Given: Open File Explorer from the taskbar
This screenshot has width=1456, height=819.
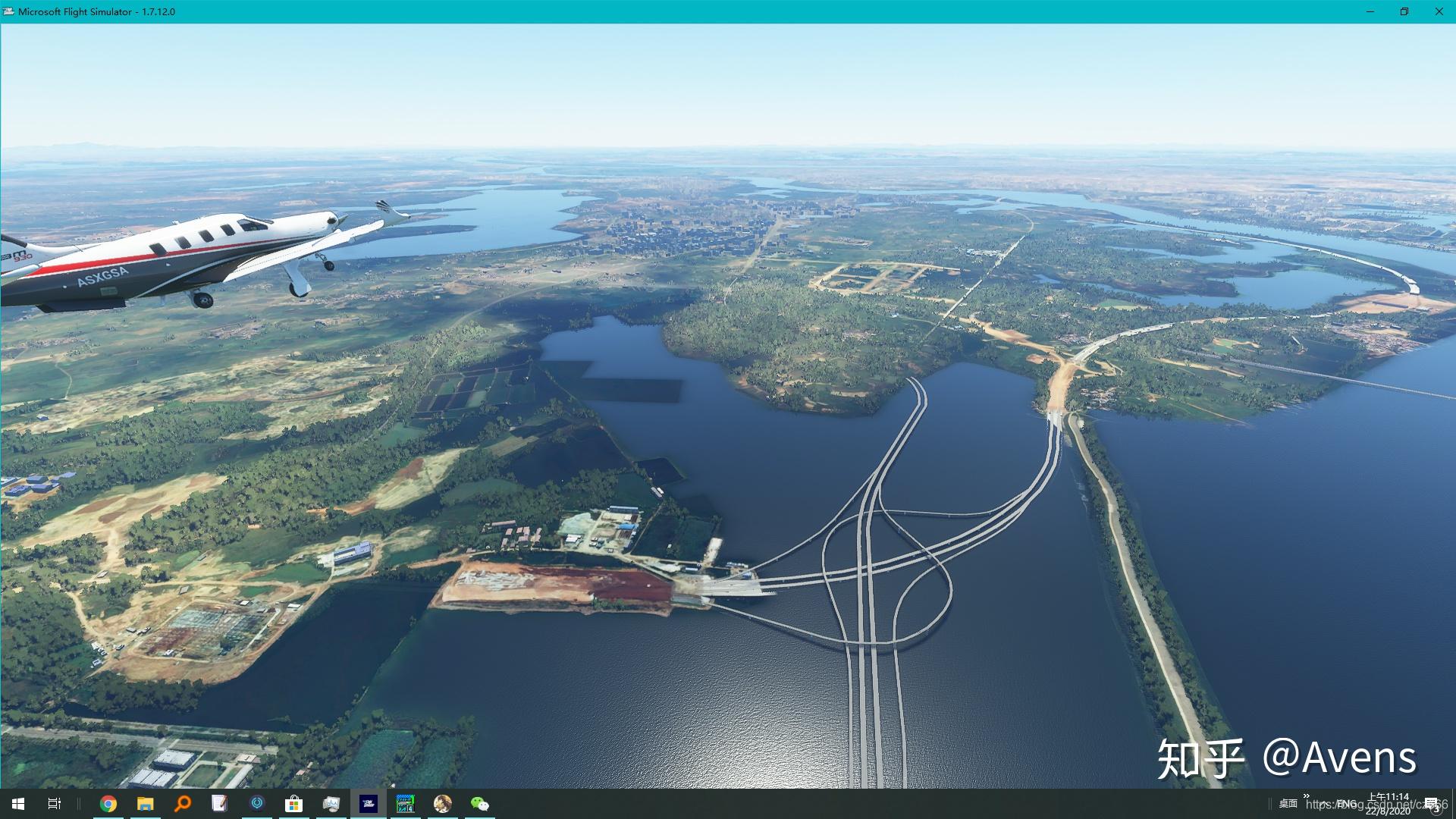Looking at the screenshot, I should tap(145, 804).
